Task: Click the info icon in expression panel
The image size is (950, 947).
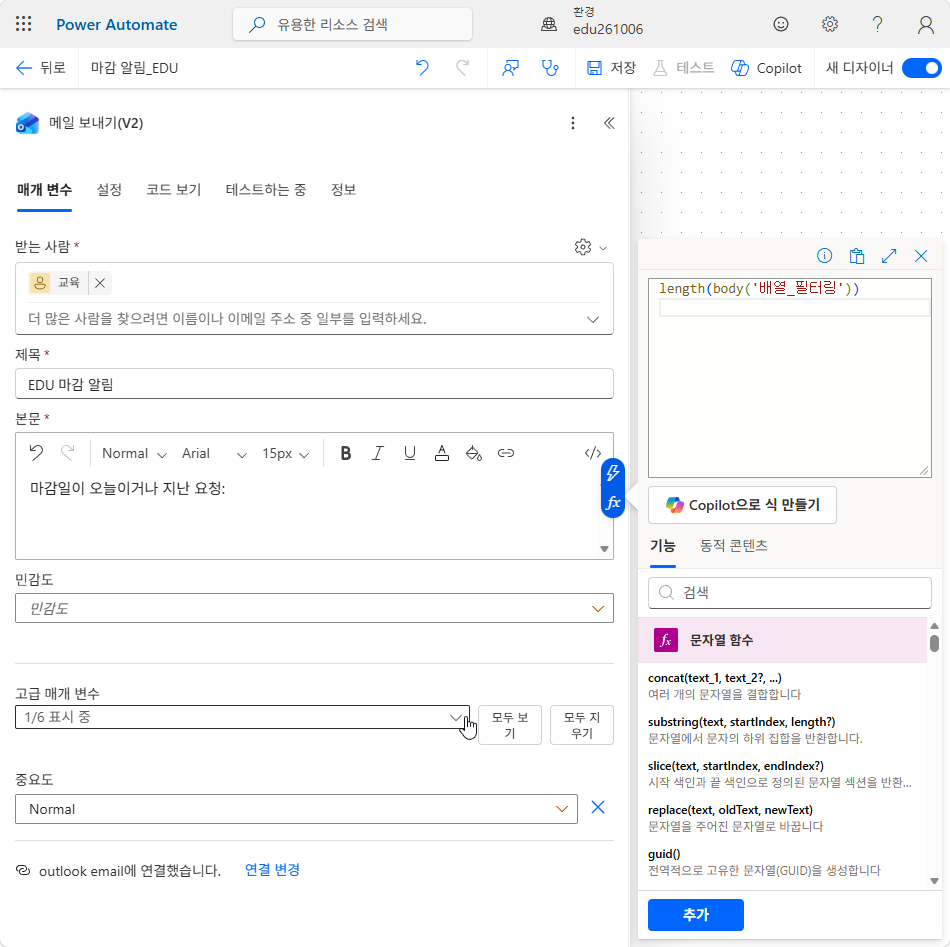Action: (x=824, y=256)
